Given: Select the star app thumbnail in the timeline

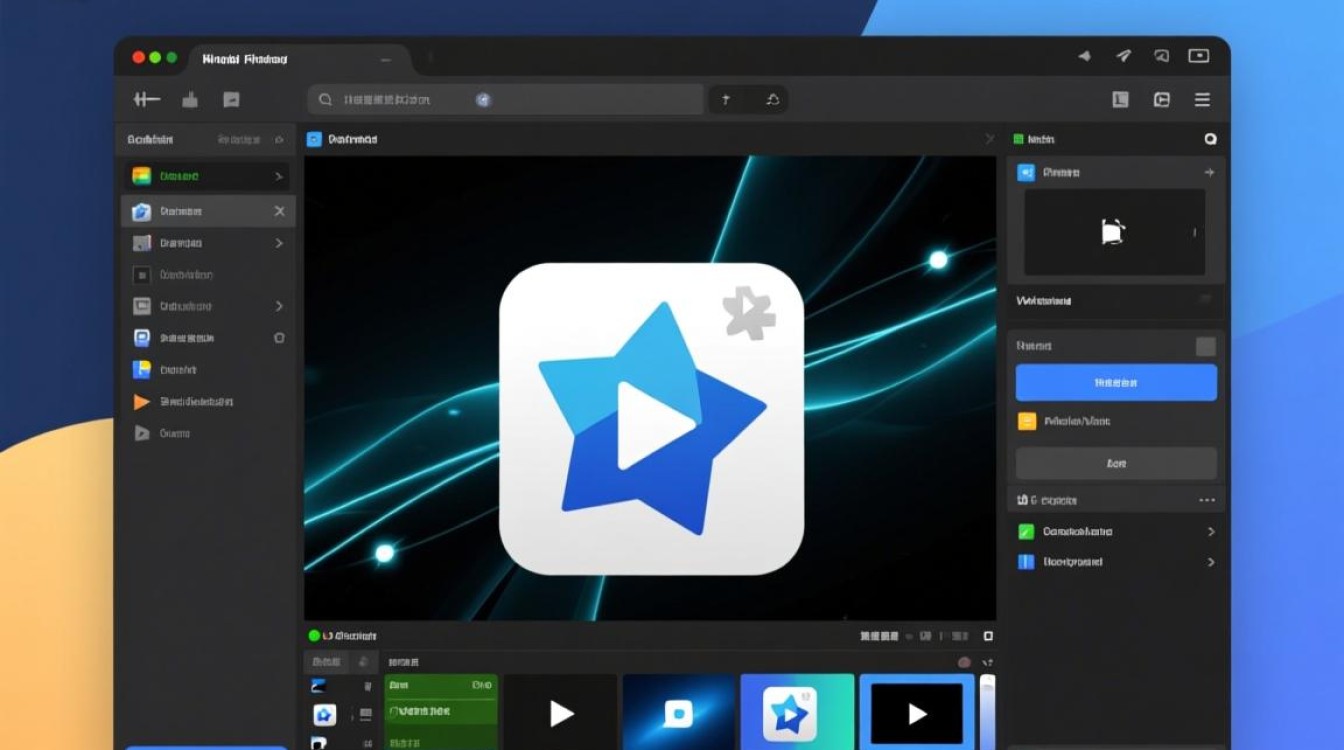Looking at the screenshot, I should click(x=797, y=712).
